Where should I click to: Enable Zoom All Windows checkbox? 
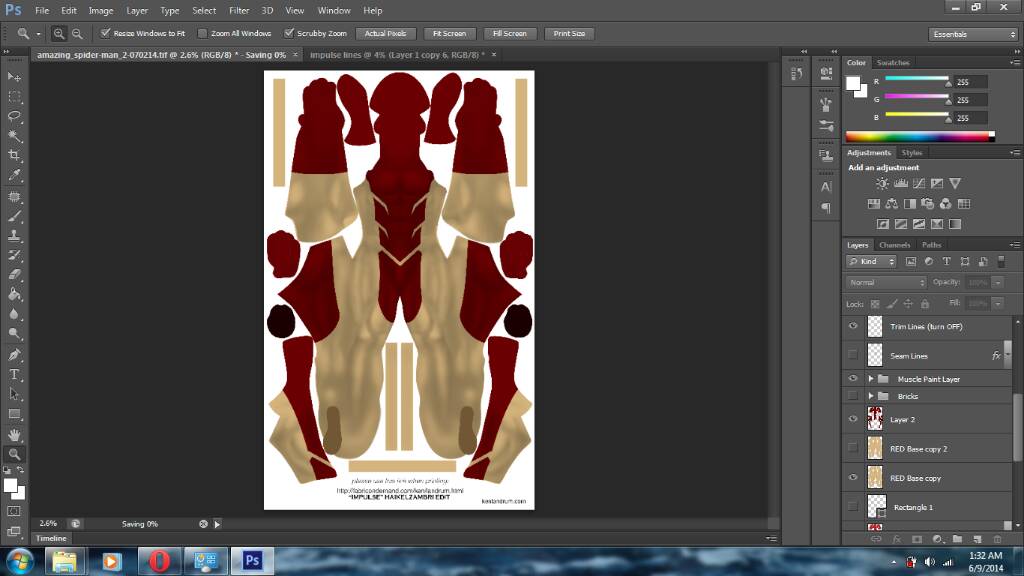(x=202, y=33)
